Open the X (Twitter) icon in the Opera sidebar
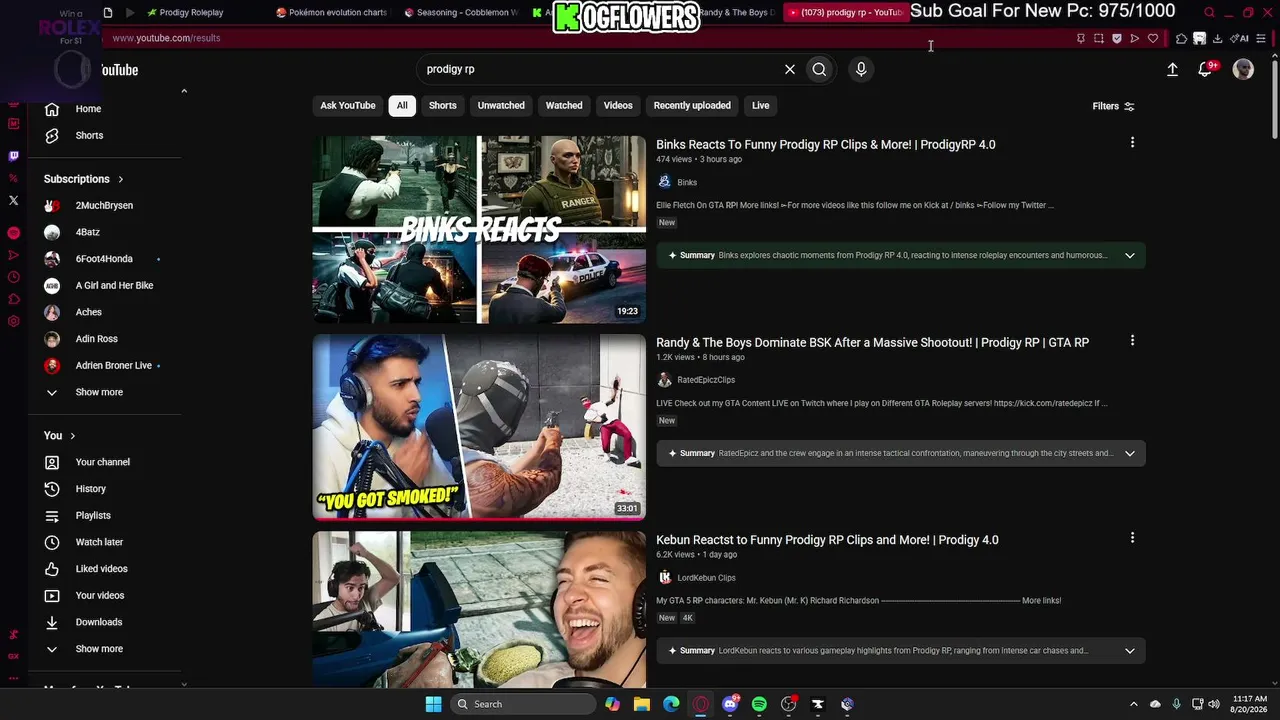The height and width of the screenshot is (720, 1280). 13,200
